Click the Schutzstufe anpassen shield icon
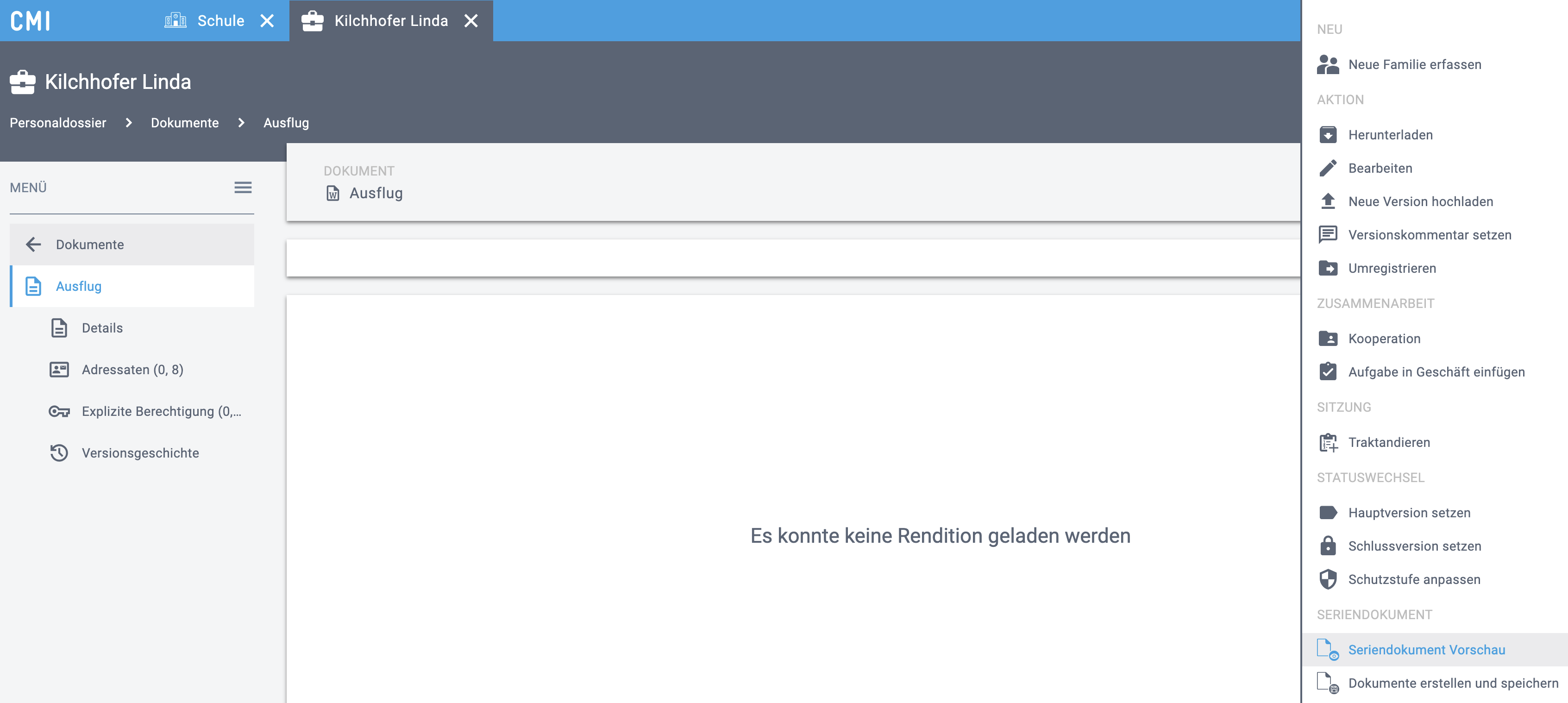 pos(1328,579)
